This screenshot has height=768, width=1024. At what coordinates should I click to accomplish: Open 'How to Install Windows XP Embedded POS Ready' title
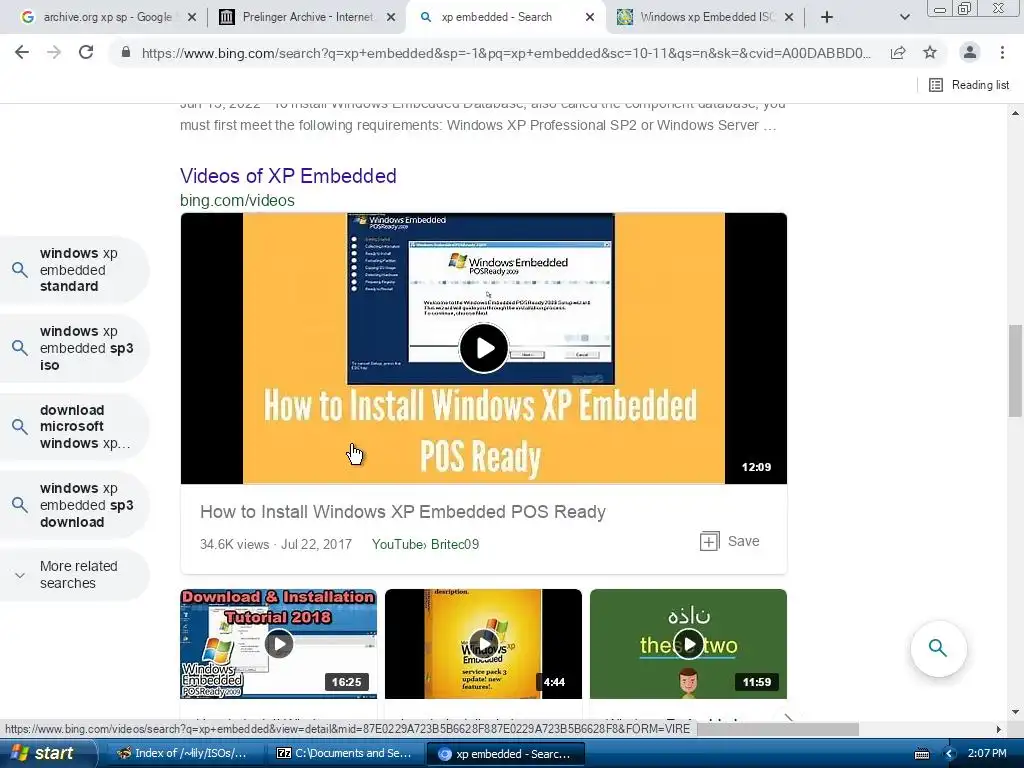click(403, 511)
